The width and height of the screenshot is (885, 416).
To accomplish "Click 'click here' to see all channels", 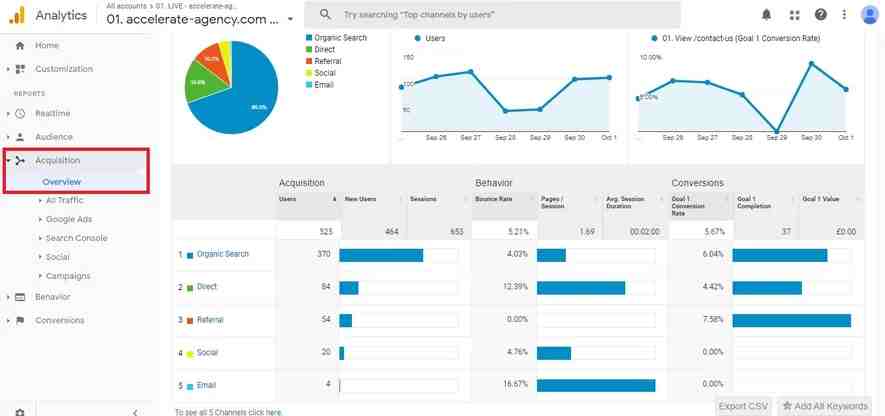I will pos(266,413).
